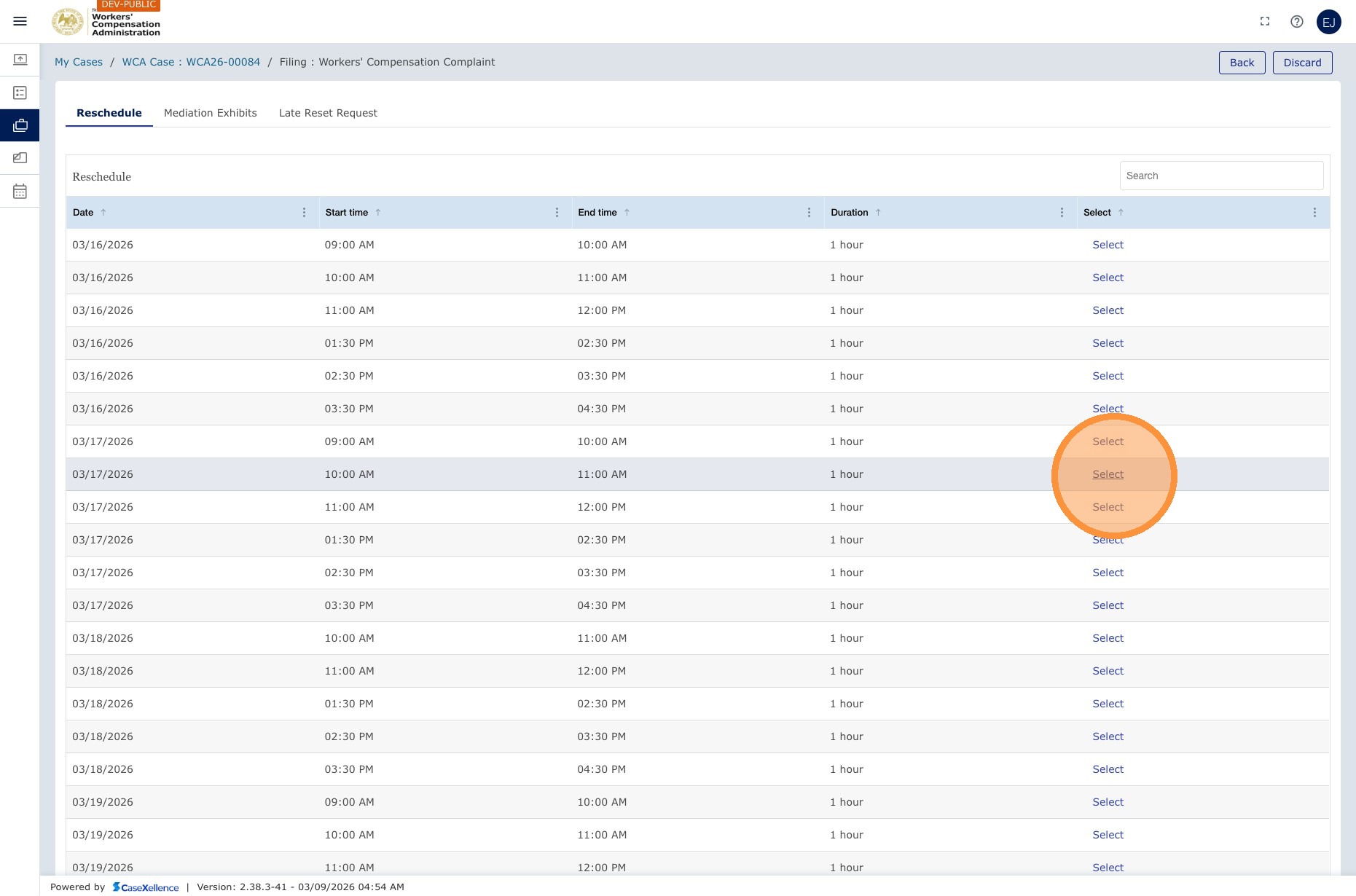The width and height of the screenshot is (1356, 896).
Task: Select the 03/19/2026 10:00 AM slot
Action: 1108,835
